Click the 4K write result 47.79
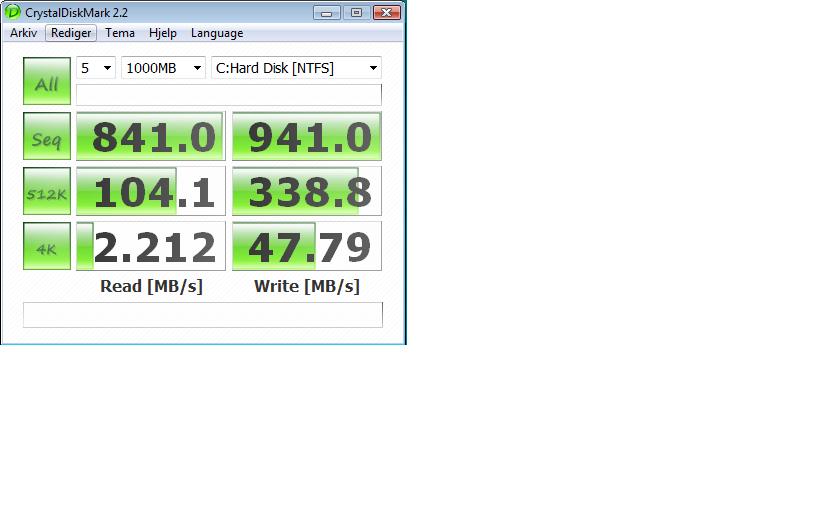This screenshot has height=525, width=840. [307, 246]
